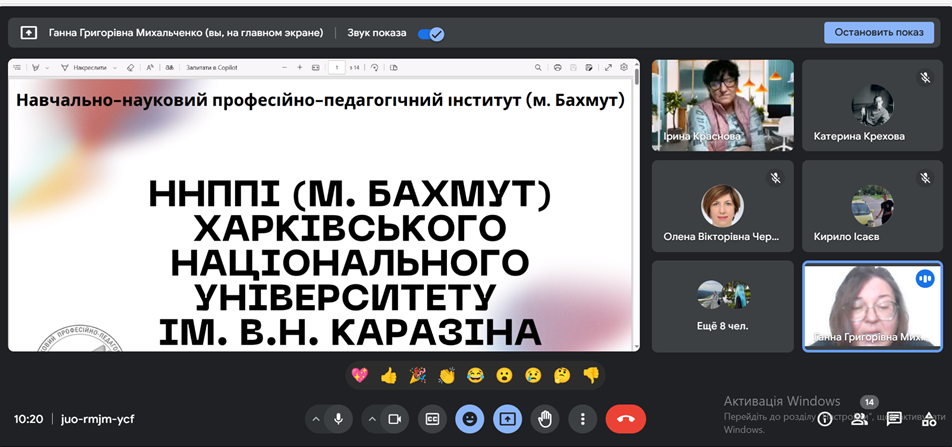Screen dimensions: 952x447
Task: Open the Ещё 8 чел. participants tile
Action: point(722,307)
